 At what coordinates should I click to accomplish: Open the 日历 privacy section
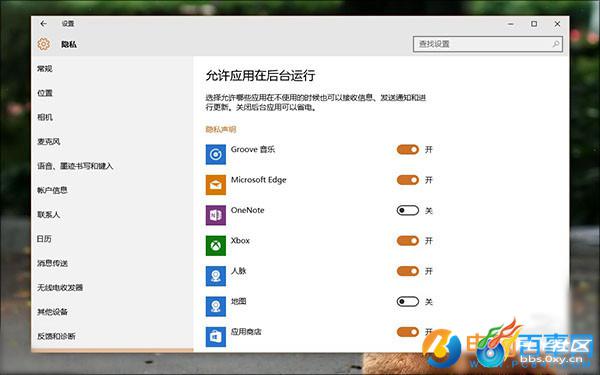(44, 239)
